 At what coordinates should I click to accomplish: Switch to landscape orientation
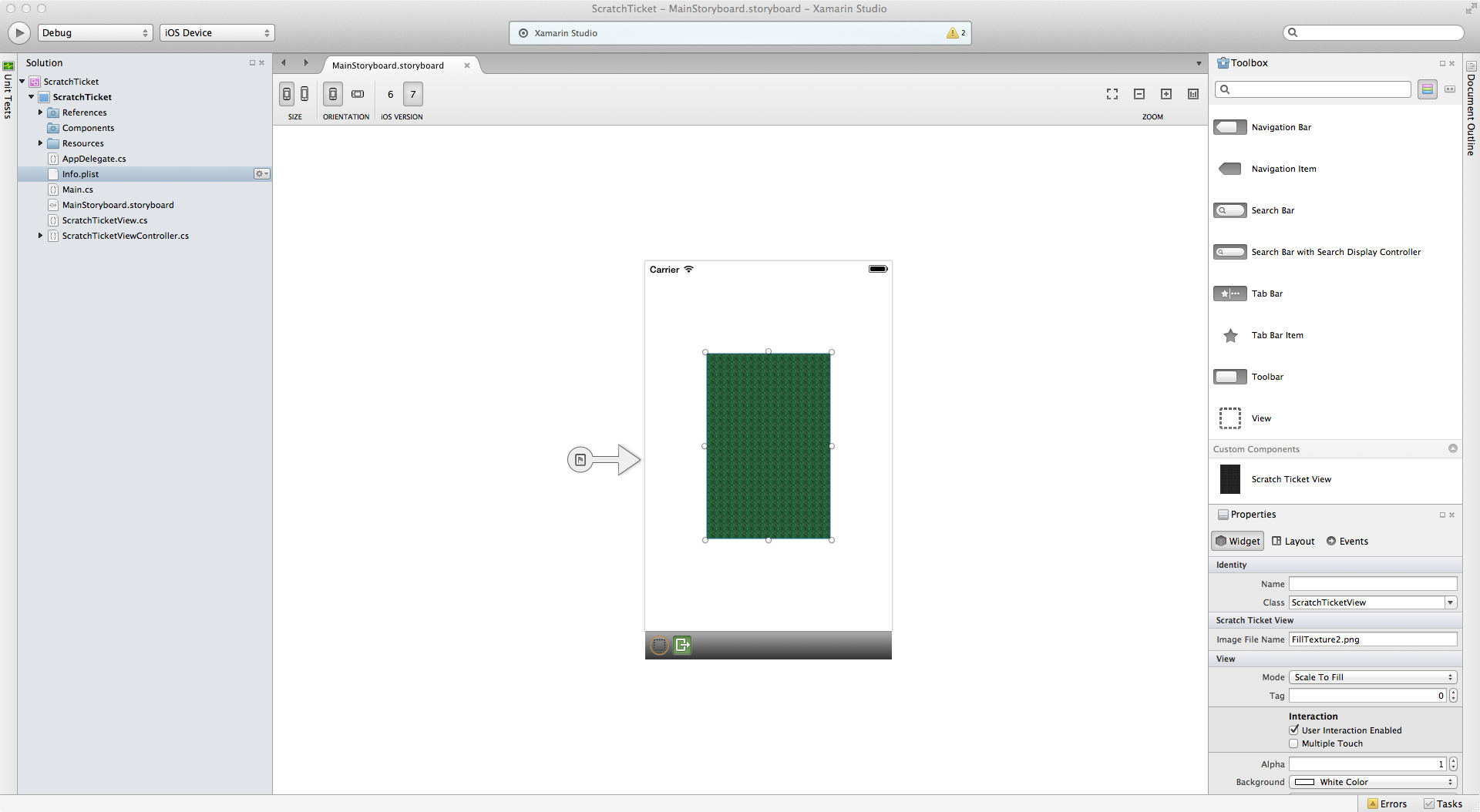click(357, 93)
